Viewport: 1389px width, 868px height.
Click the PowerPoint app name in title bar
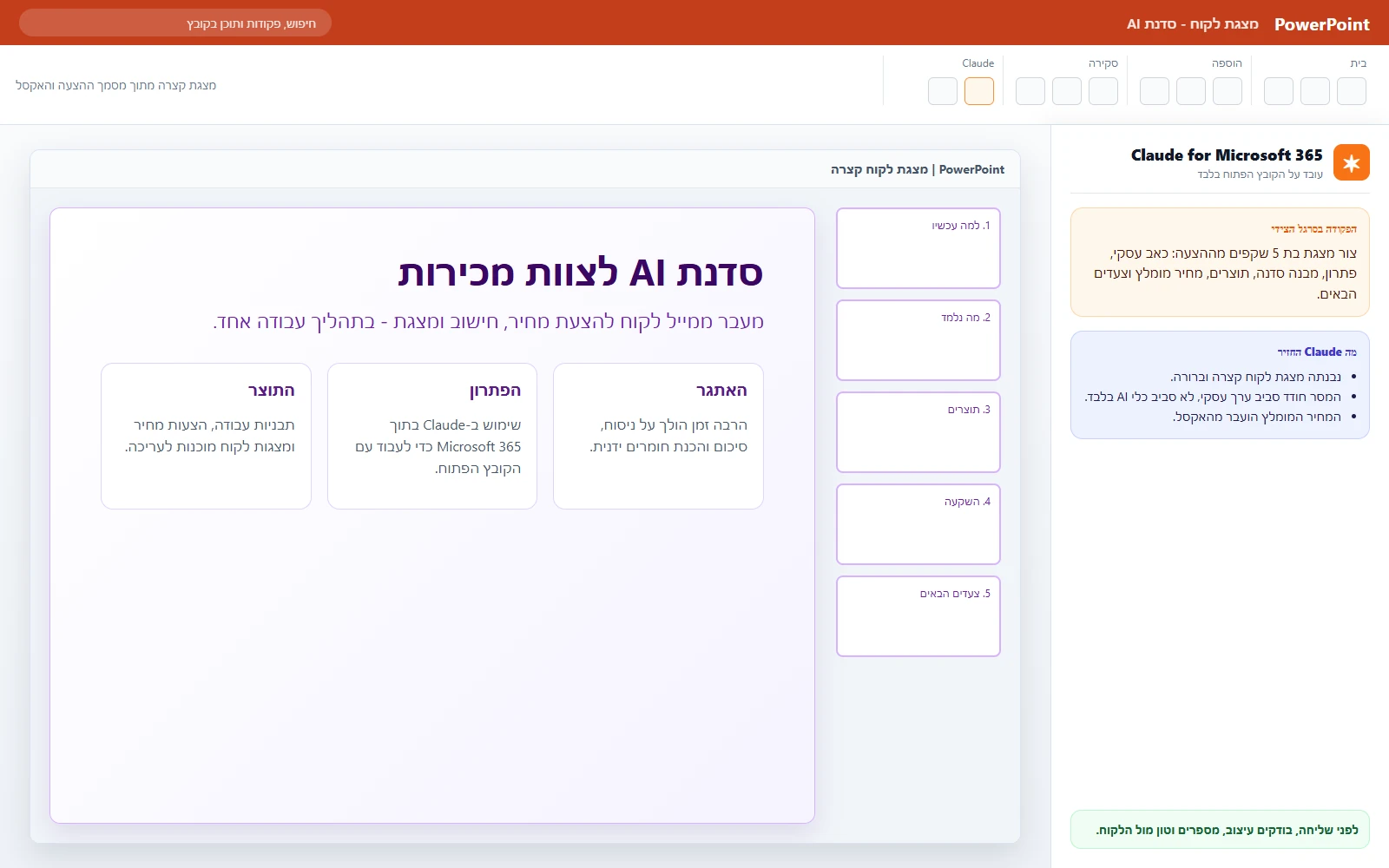point(1322,24)
